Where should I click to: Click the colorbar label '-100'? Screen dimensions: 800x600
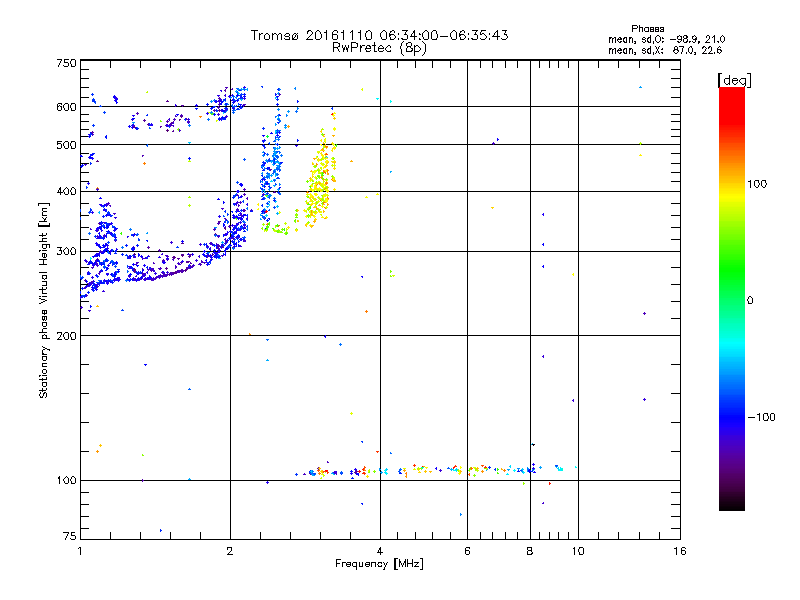[762, 417]
